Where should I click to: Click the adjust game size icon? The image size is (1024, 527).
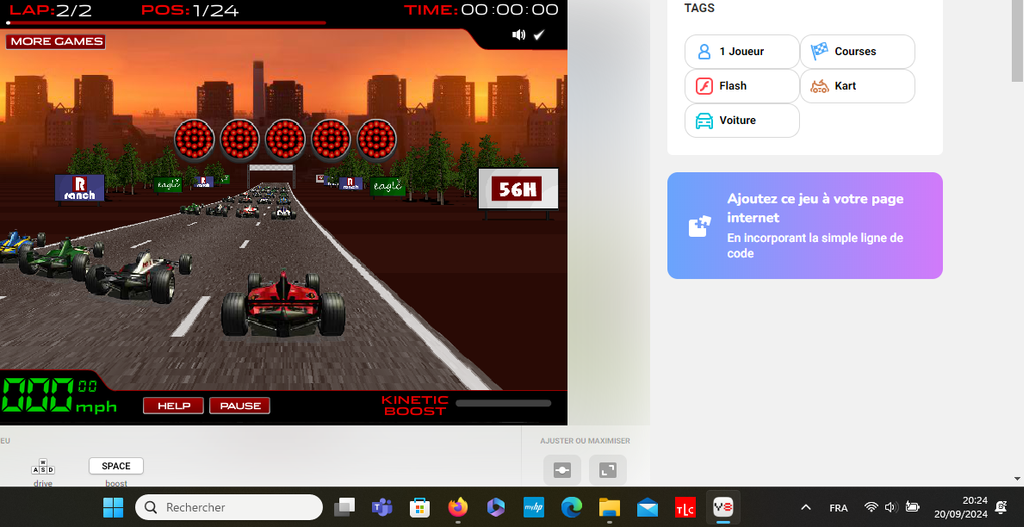click(x=562, y=470)
